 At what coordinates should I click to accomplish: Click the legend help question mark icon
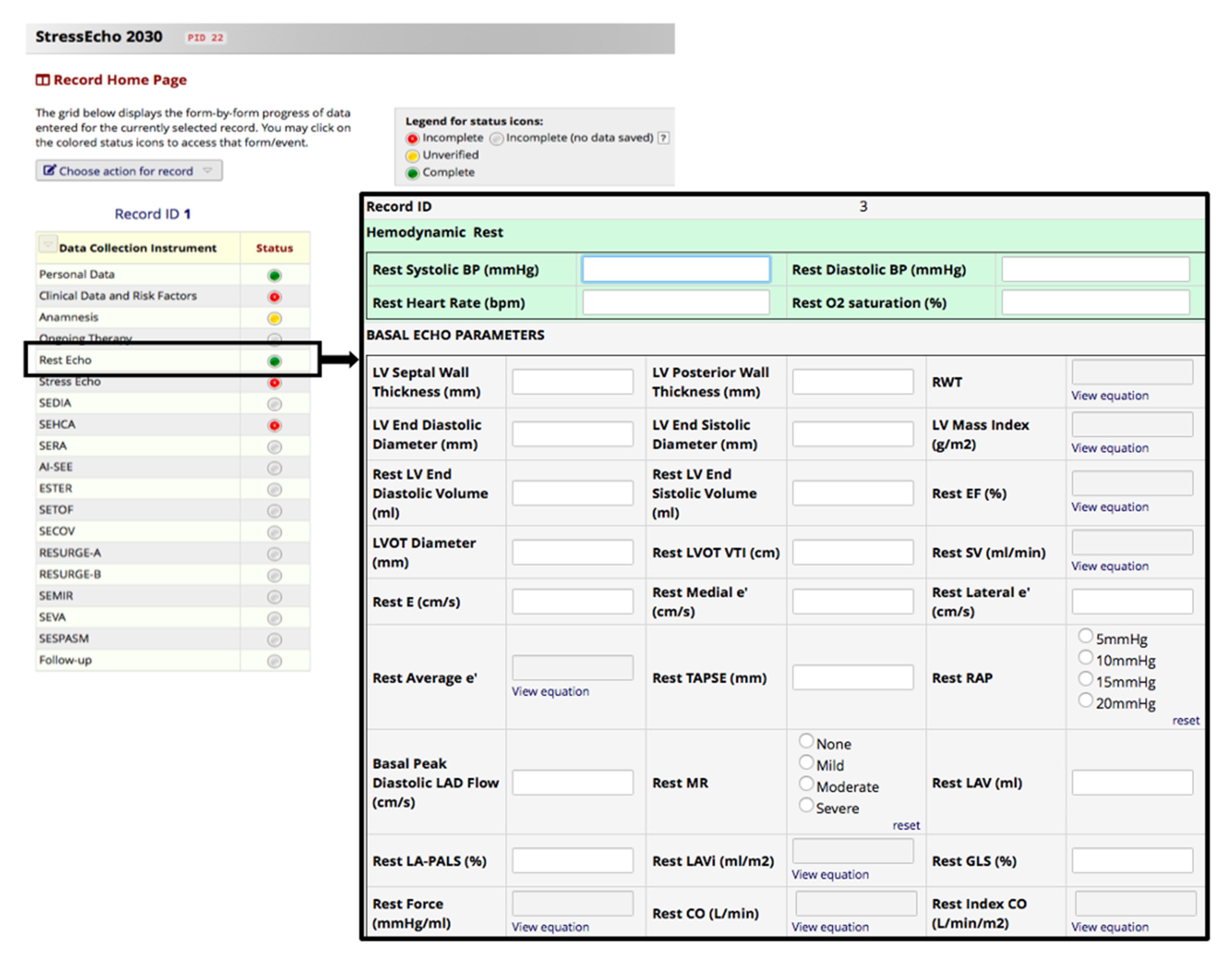664,138
